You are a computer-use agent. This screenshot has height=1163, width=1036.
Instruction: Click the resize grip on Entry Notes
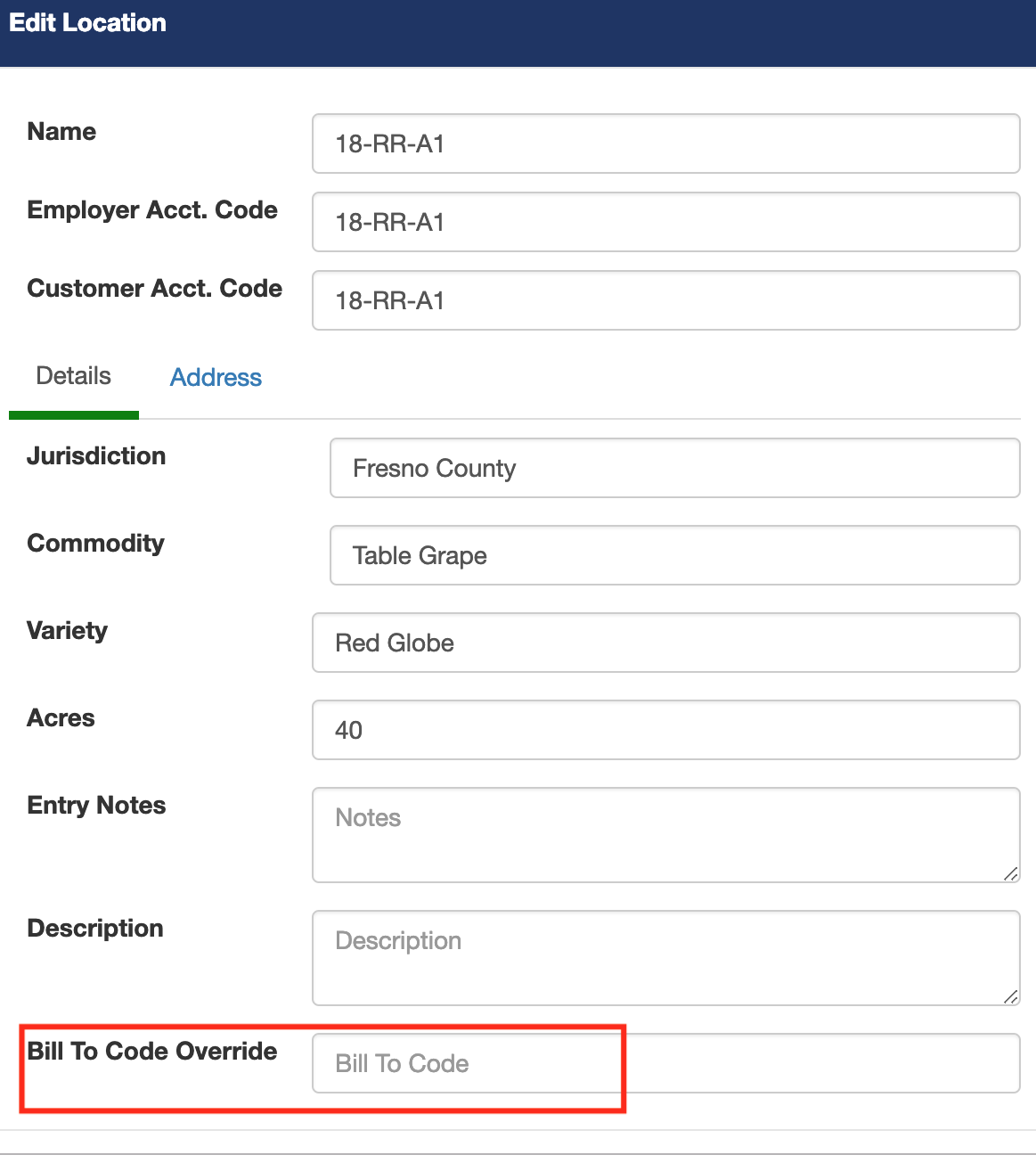tap(1012, 874)
